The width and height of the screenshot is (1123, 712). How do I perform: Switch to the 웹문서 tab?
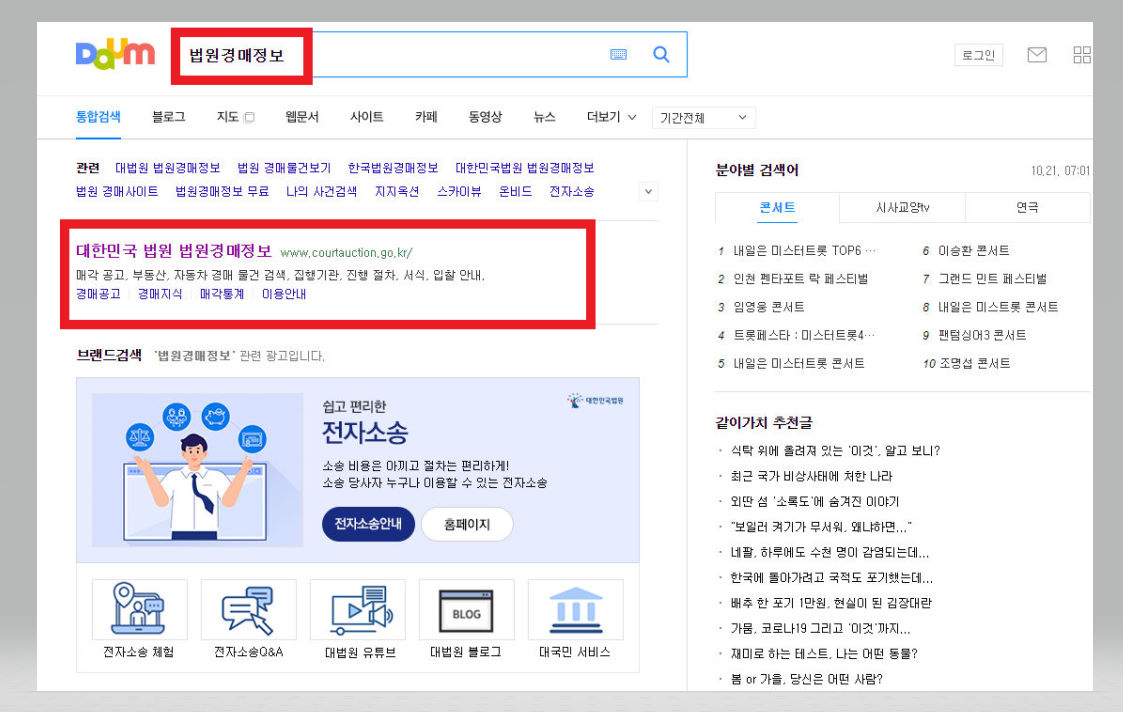(x=302, y=117)
